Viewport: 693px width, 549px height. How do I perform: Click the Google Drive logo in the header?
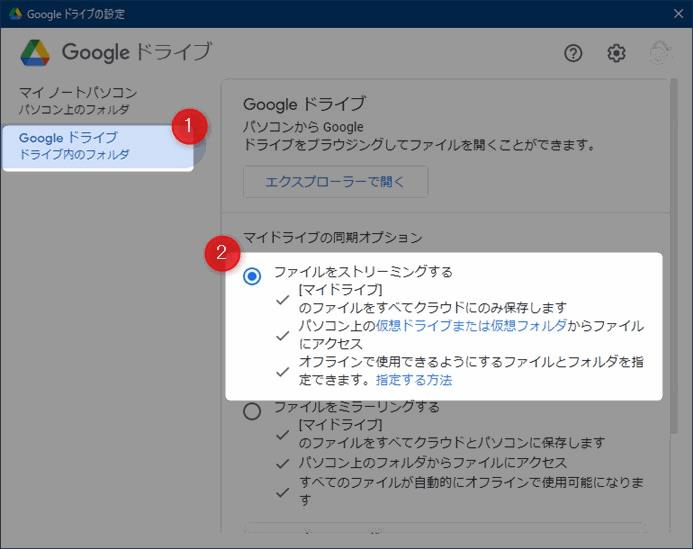[x=35, y=53]
